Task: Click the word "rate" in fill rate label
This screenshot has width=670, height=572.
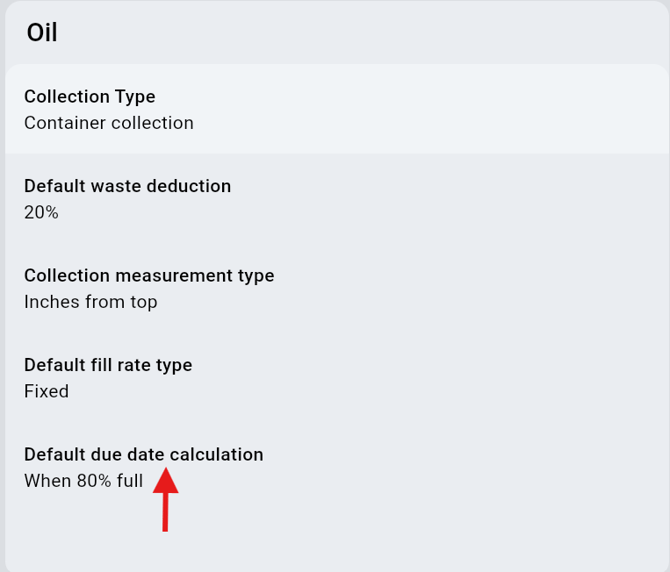Action: click(x=132, y=365)
